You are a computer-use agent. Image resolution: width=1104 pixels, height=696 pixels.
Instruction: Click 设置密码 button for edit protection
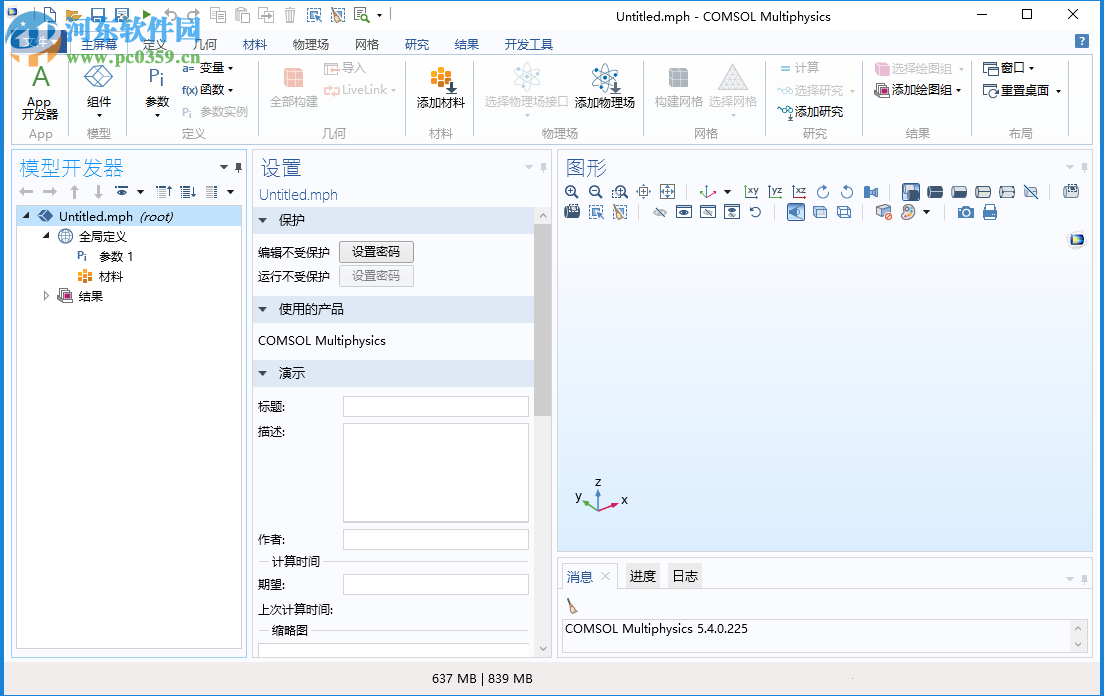376,251
